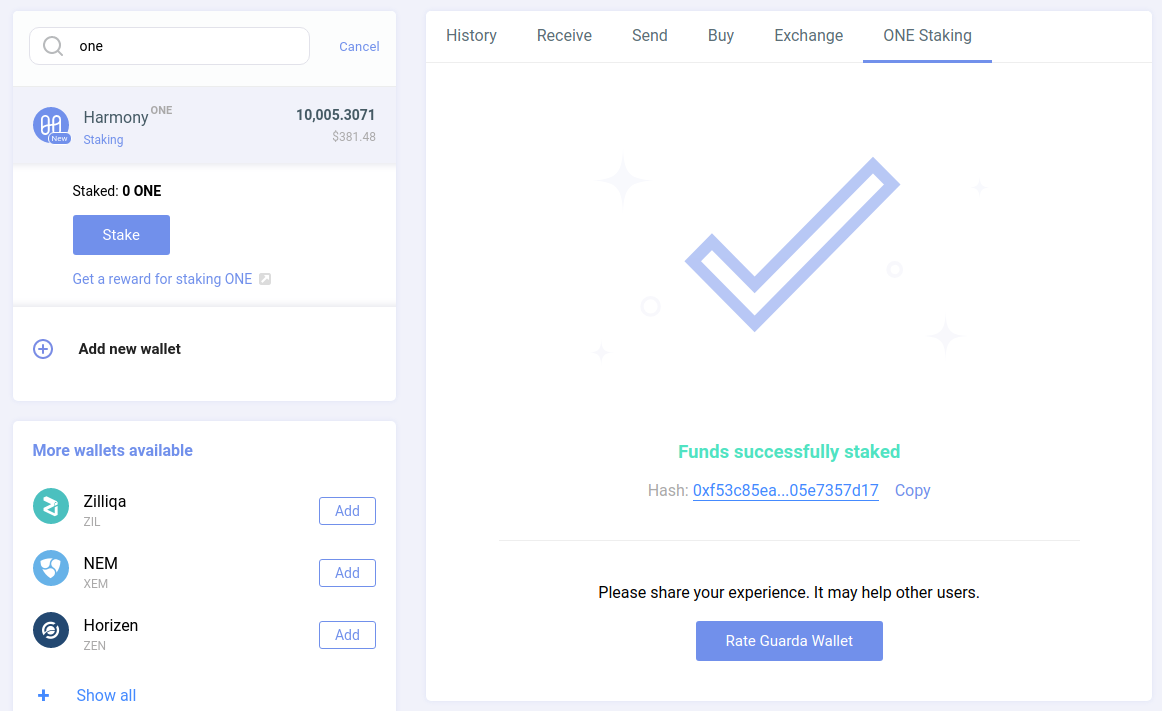The width and height of the screenshot is (1162, 711).
Task: Click the Zilliqa coin icon
Action: pos(51,506)
